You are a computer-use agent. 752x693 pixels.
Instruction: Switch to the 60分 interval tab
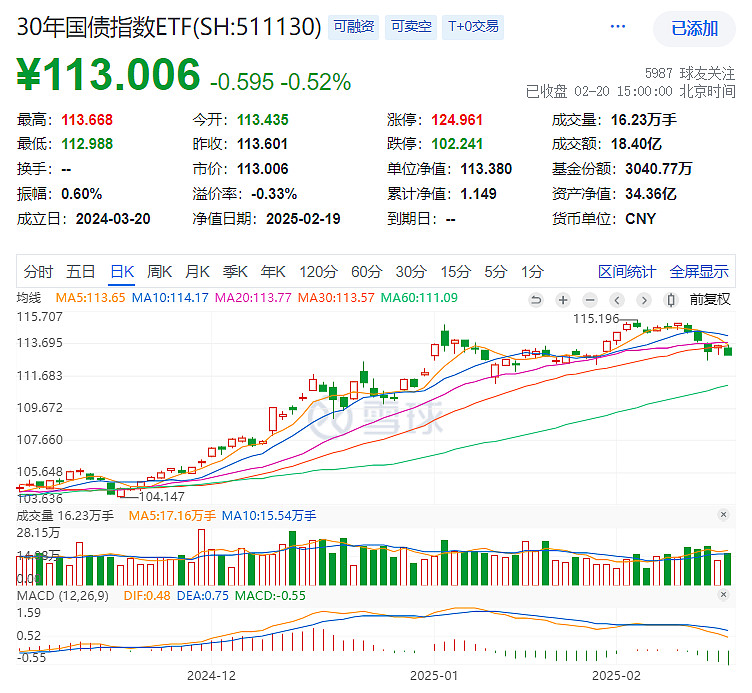click(366, 271)
